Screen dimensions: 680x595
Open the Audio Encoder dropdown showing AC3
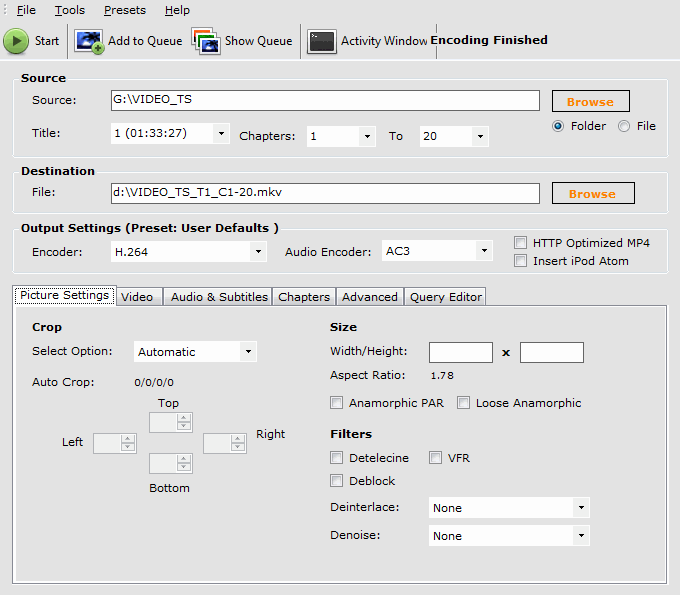(x=437, y=251)
